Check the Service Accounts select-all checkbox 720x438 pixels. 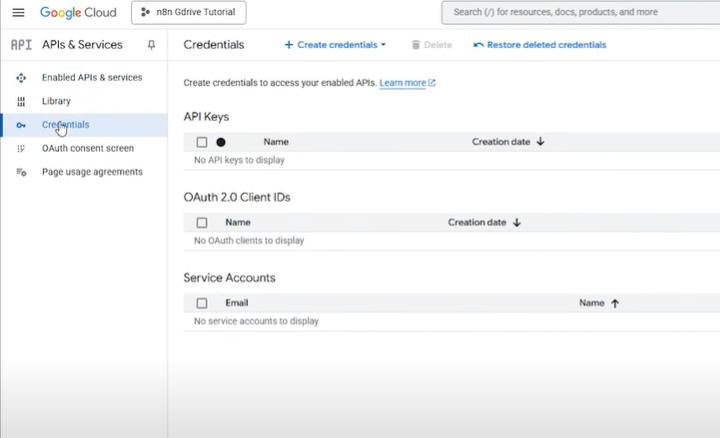(202, 303)
